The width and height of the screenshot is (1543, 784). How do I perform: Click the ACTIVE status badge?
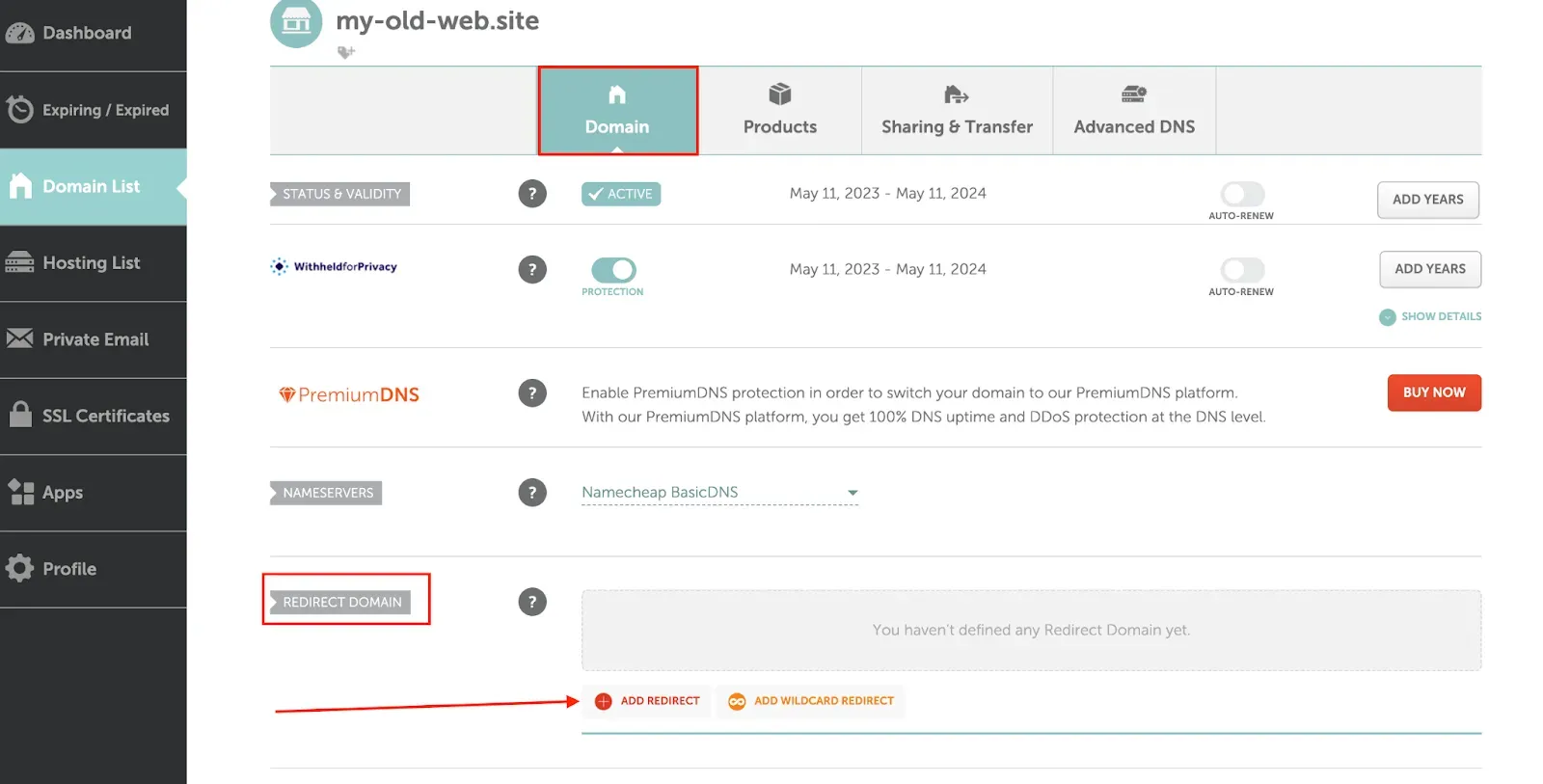pyautogui.click(x=621, y=194)
